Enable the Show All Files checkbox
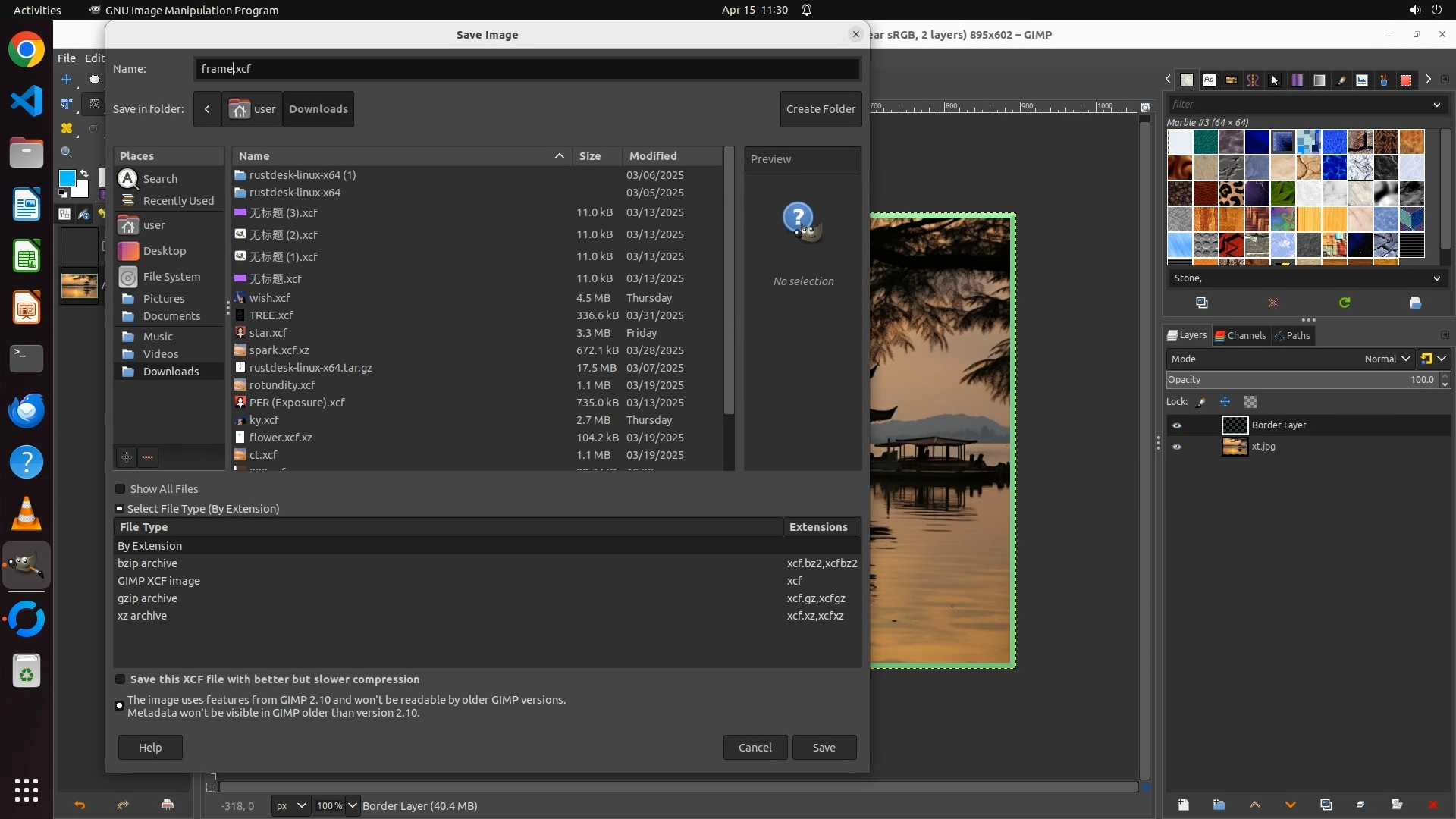 coord(120,489)
